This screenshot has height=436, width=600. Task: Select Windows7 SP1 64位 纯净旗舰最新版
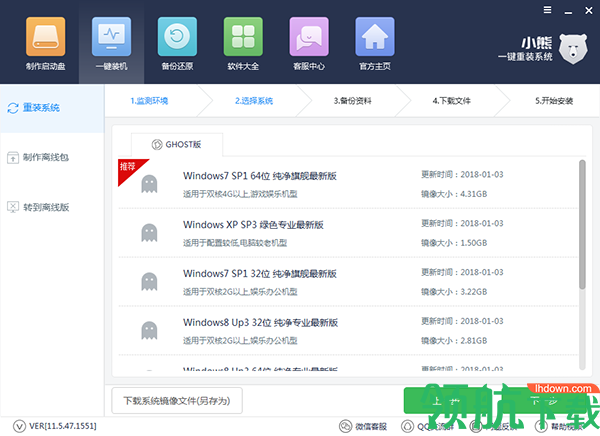(x=260, y=176)
